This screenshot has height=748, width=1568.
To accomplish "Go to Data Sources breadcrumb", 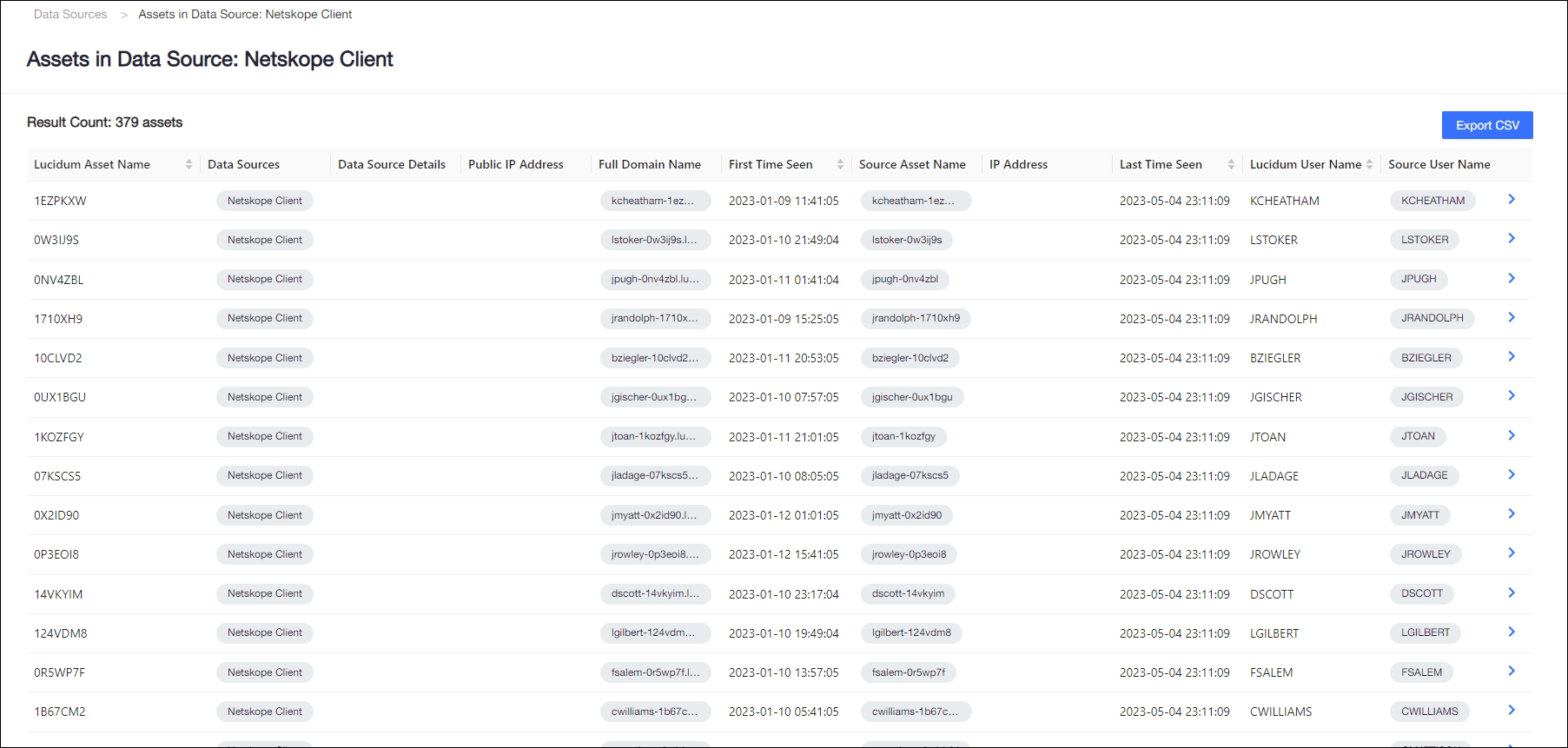I will (70, 15).
